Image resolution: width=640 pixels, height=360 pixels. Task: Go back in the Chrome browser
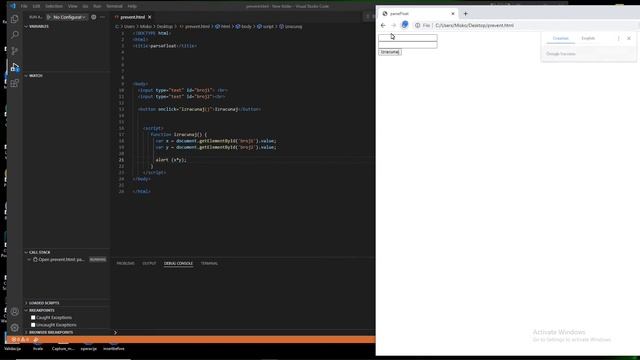click(383, 25)
